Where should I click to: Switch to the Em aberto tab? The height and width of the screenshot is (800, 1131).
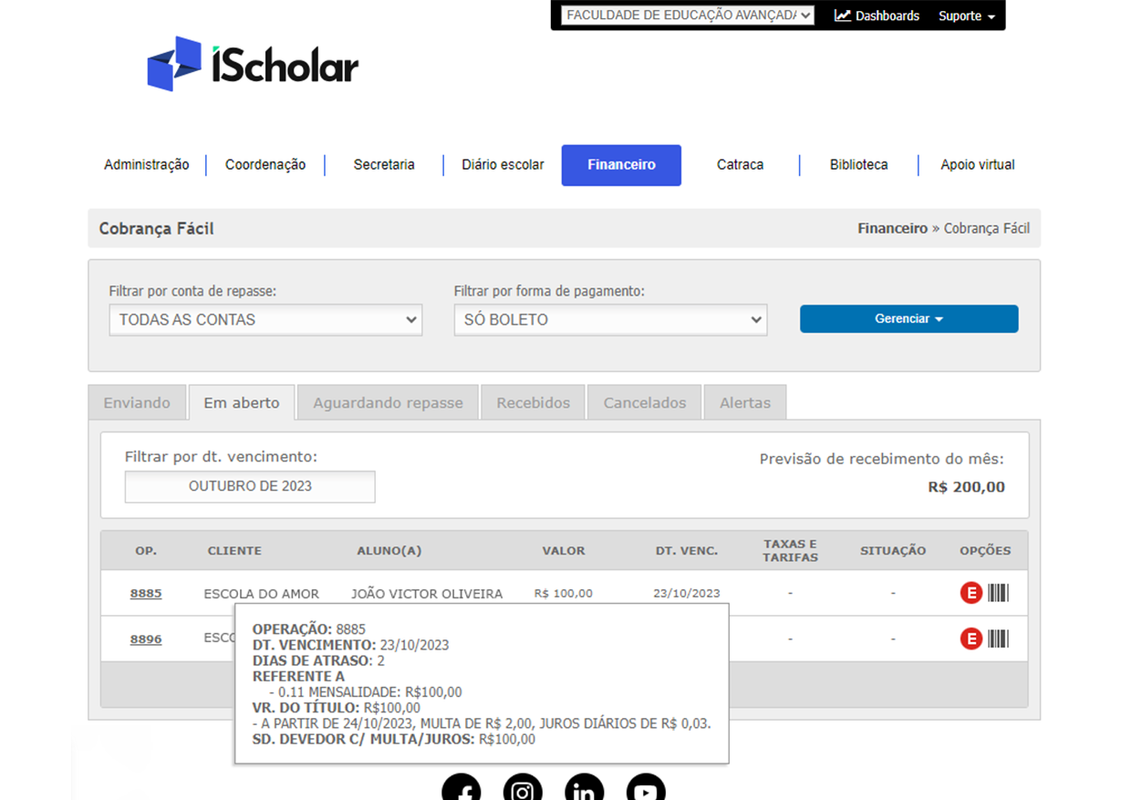[x=242, y=403]
